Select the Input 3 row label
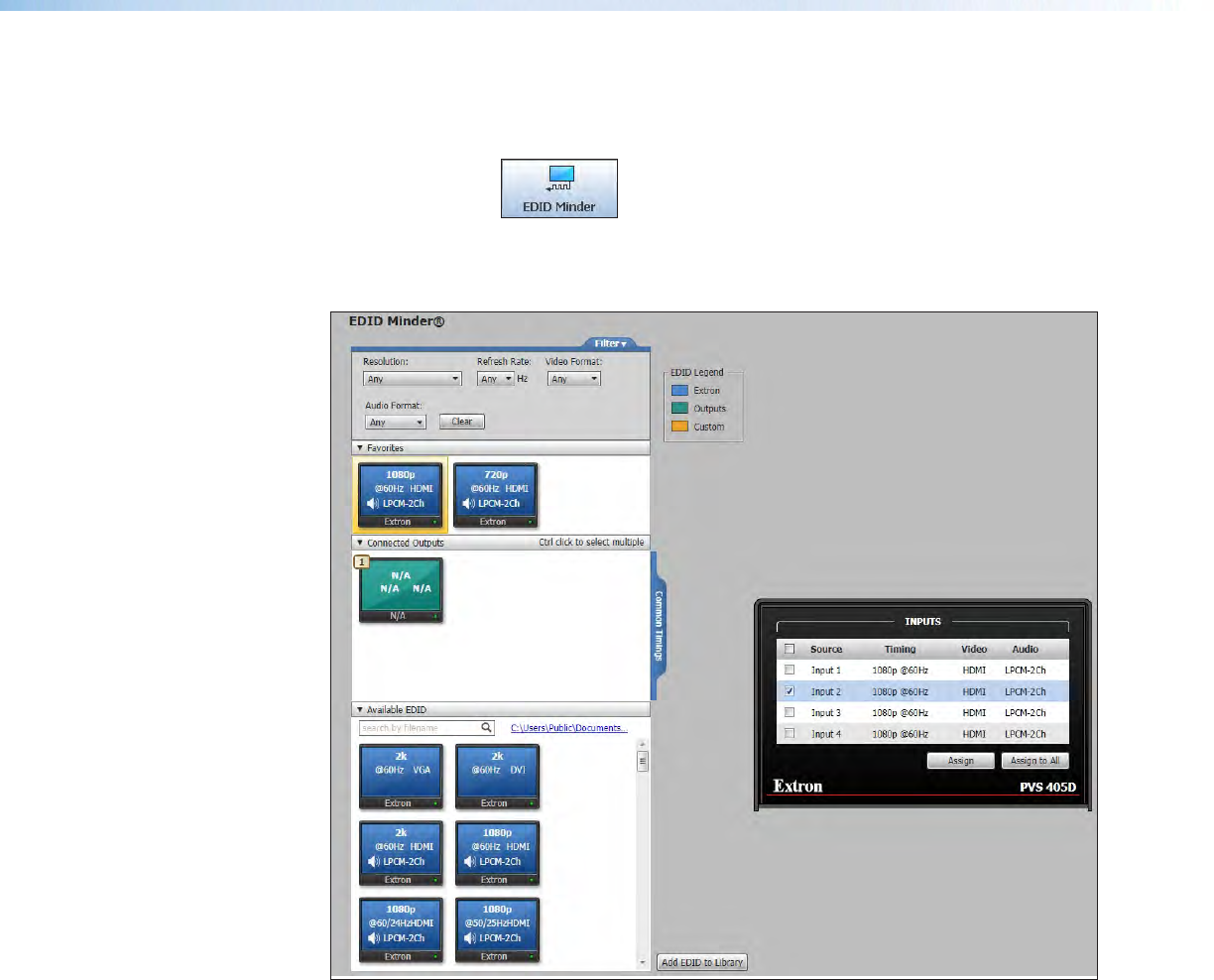The image size is (1214, 980). [826, 713]
